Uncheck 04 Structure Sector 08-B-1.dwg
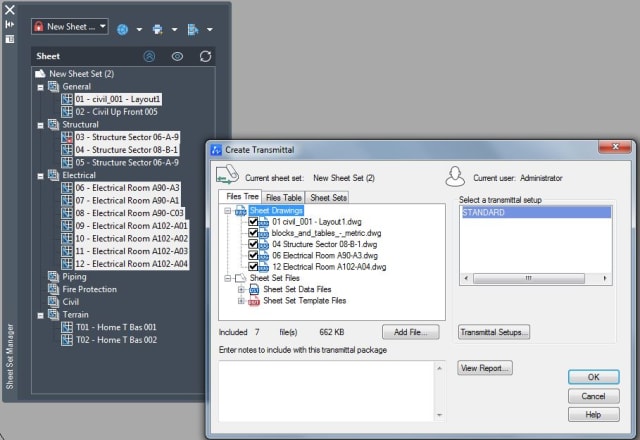 coord(253,244)
